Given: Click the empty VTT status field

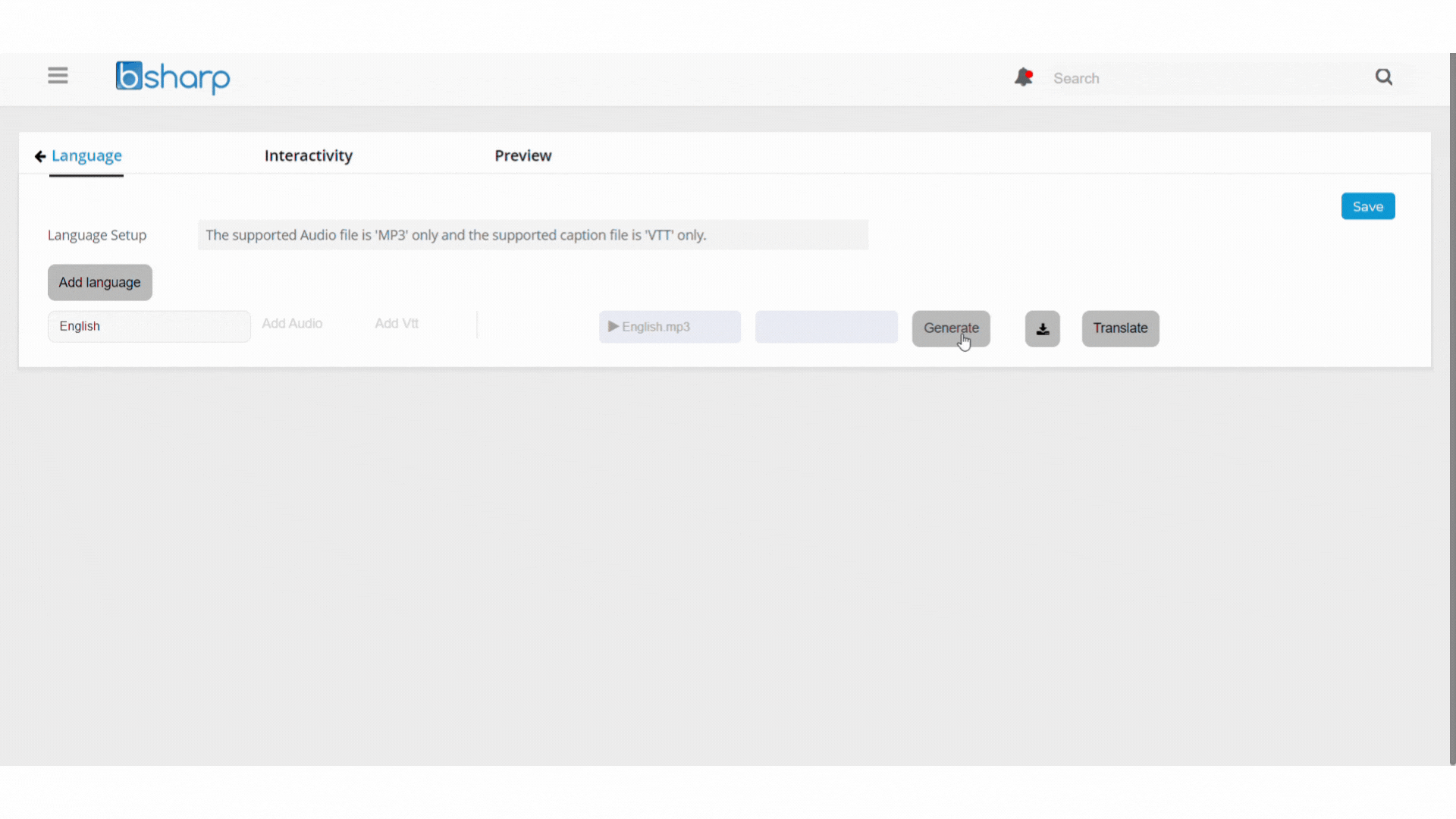Looking at the screenshot, I should [x=827, y=327].
